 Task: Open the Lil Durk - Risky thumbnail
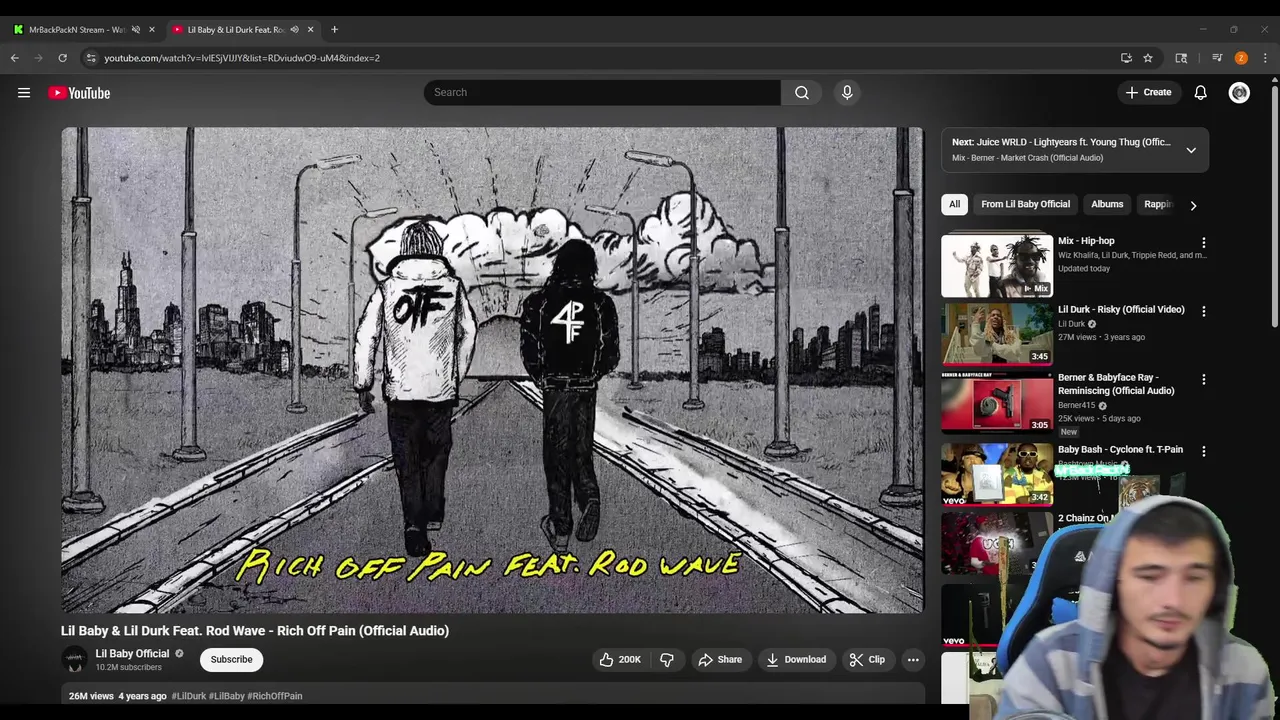(997, 334)
